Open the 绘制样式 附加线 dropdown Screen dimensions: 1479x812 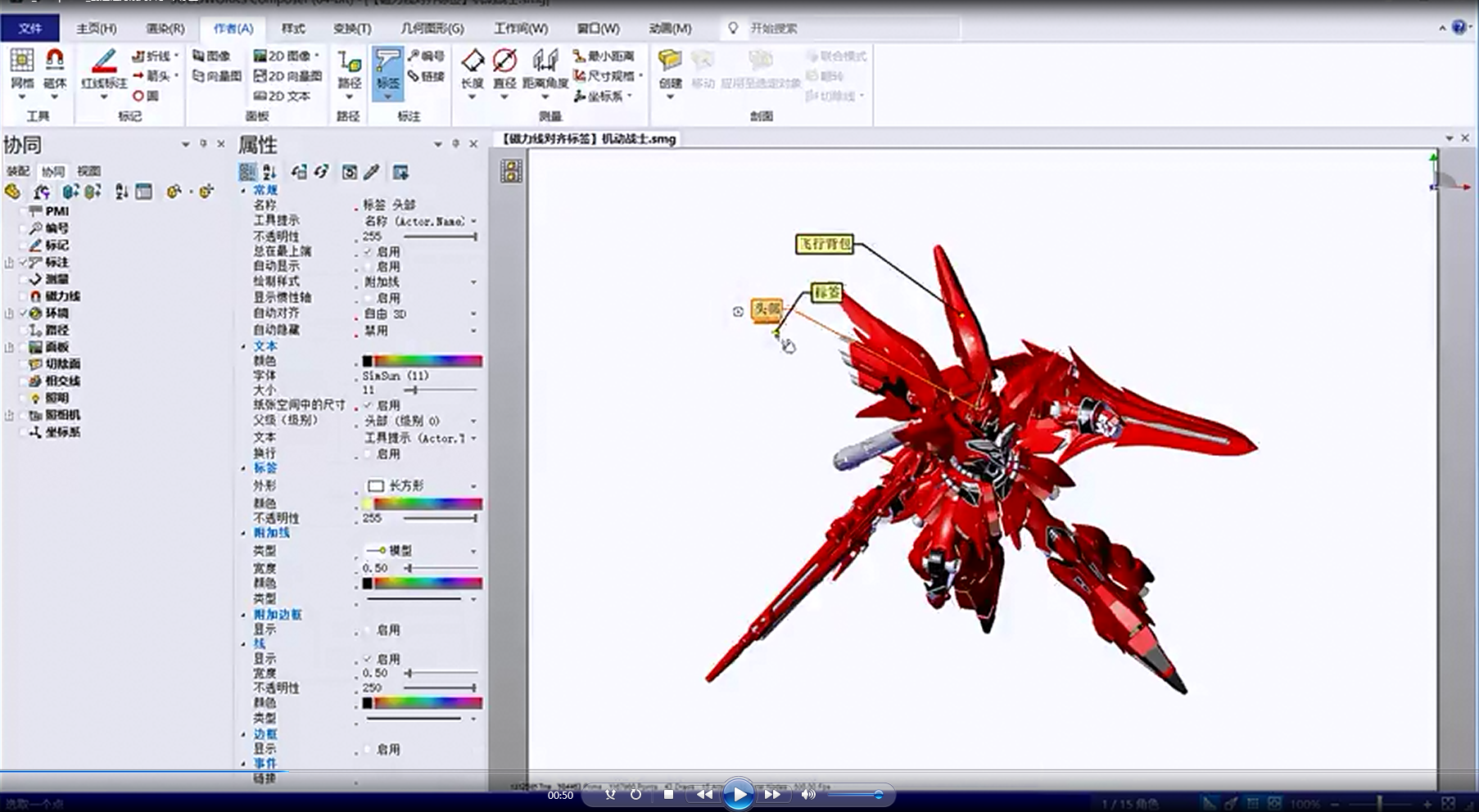pos(473,282)
